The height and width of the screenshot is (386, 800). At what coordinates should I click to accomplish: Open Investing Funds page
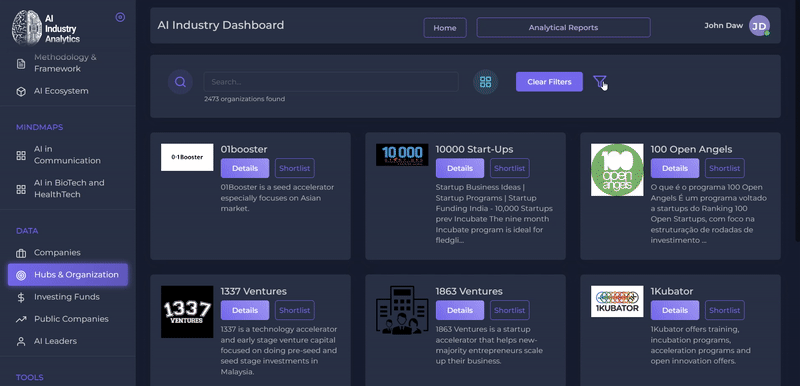pos(67,297)
